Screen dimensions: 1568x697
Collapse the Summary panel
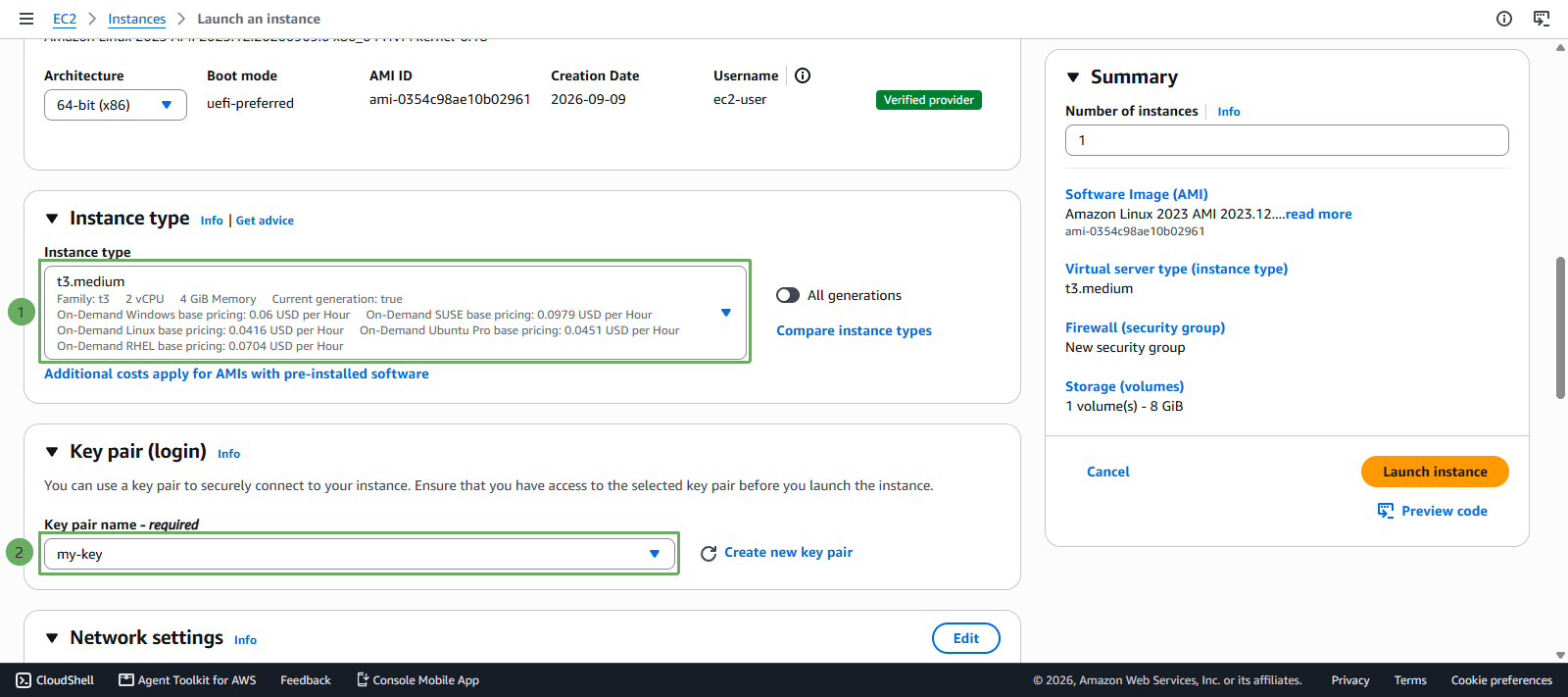coord(1073,77)
